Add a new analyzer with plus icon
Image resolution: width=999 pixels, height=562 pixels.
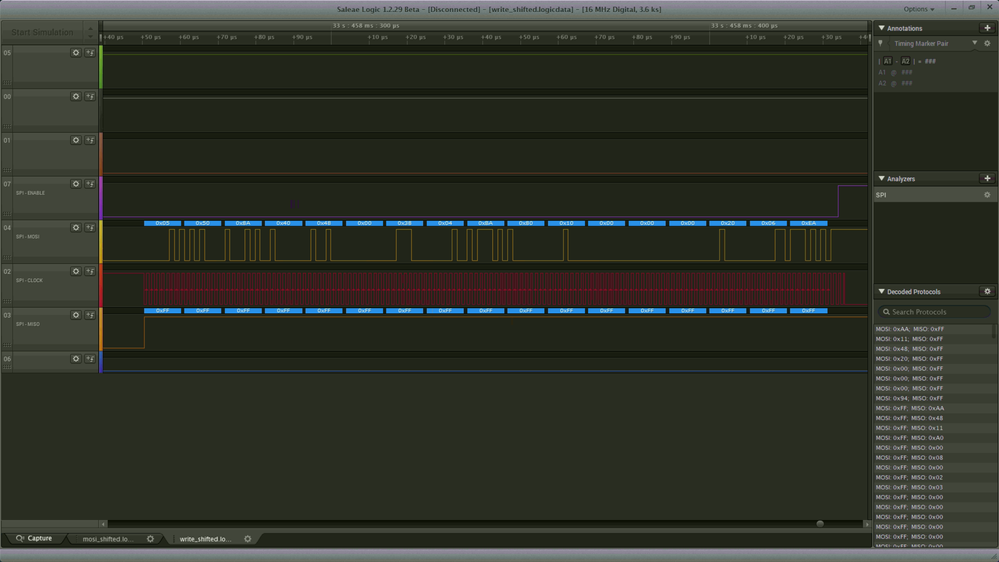click(x=987, y=178)
